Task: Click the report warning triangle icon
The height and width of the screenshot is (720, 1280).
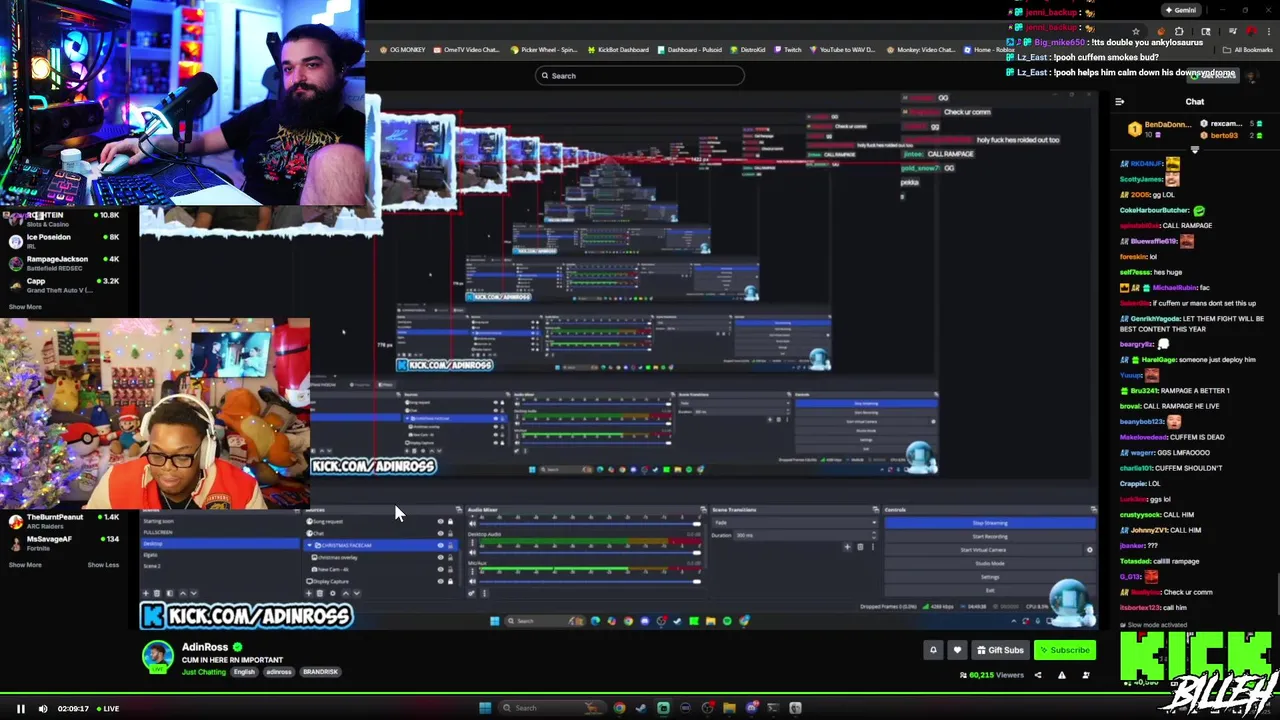Action: pos(1062,675)
